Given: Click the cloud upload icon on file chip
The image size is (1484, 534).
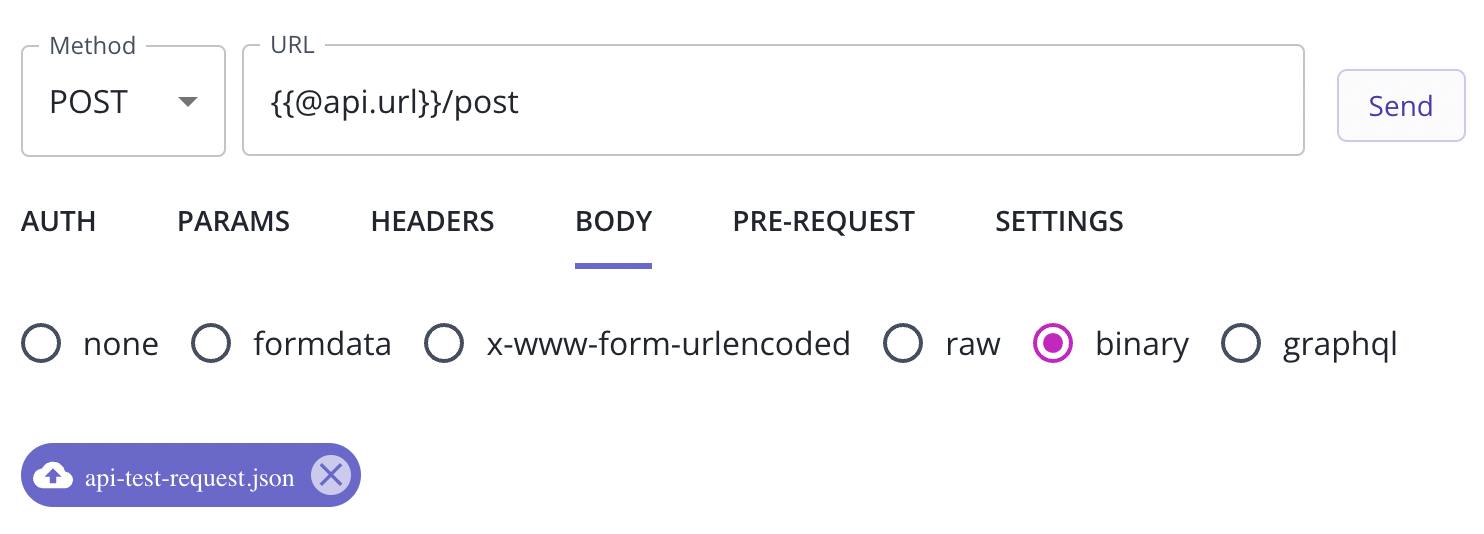Looking at the screenshot, I should [x=53, y=476].
